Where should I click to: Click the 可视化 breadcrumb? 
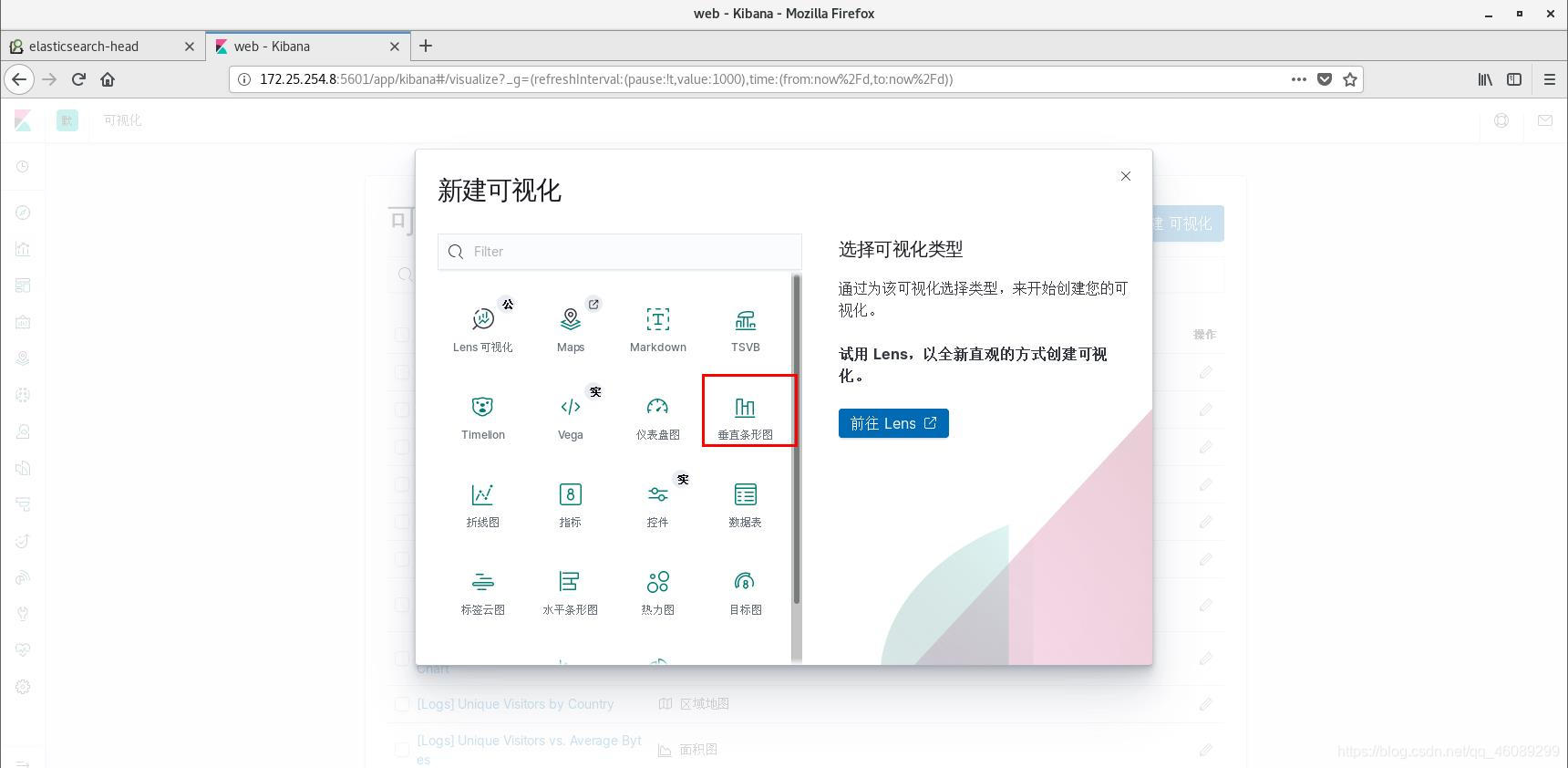tap(122, 120)
